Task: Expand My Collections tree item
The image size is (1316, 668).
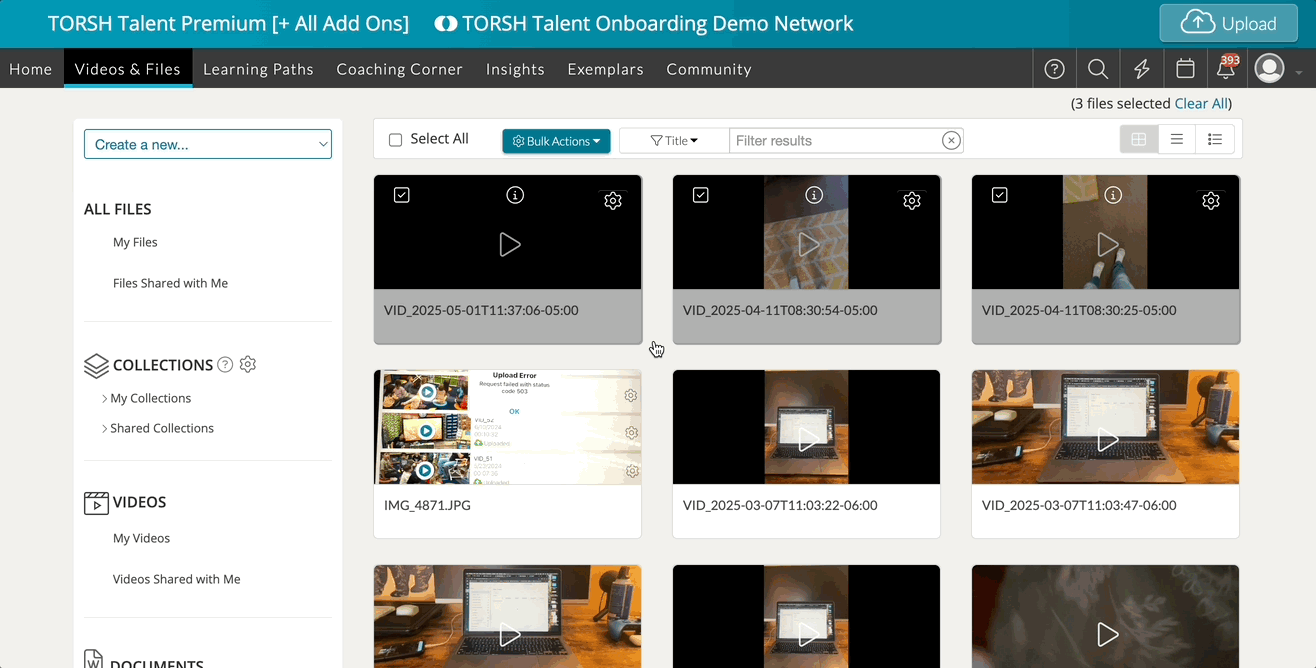Action: tap(105, 398)
